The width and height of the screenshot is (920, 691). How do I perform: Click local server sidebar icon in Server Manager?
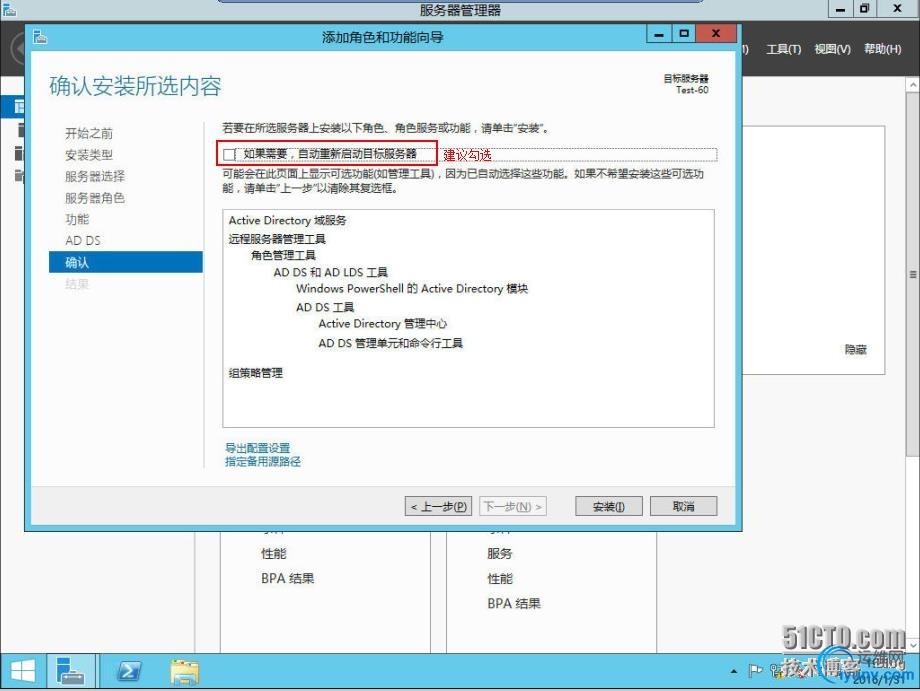(21, 130)
